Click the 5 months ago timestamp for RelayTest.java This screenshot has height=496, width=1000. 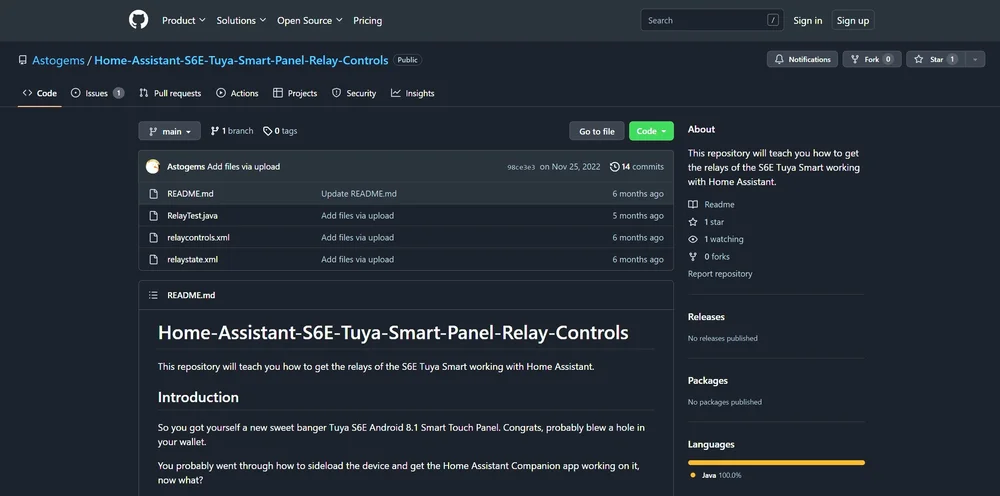[638, 215]
